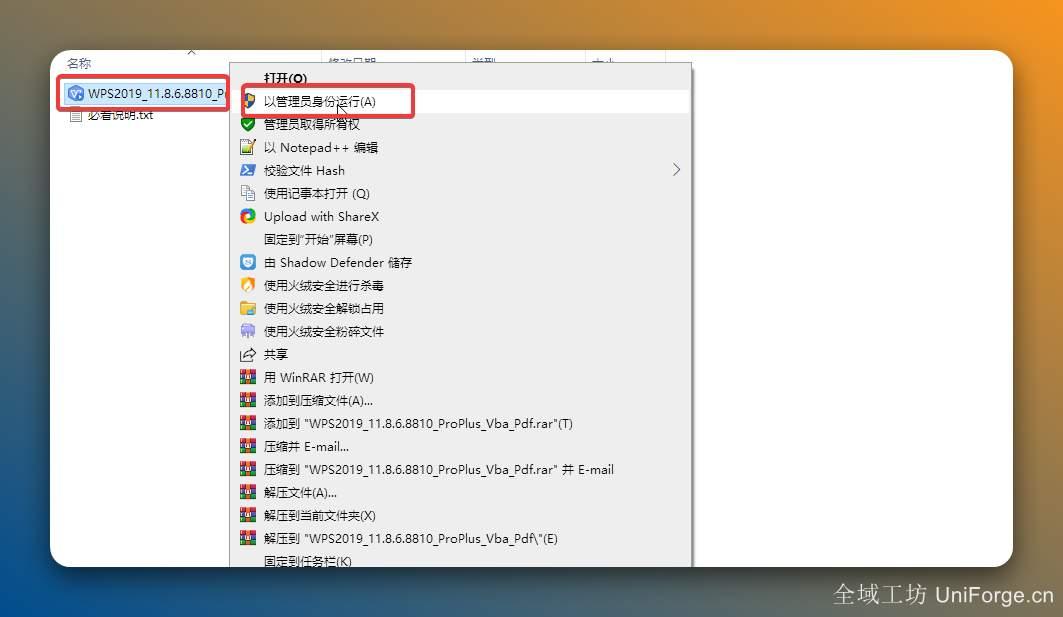The height and width of the screenshot is (617, 1063).
Task: Click the notepad icon for 使用记事本打开
Action: (x=248, y=193)
